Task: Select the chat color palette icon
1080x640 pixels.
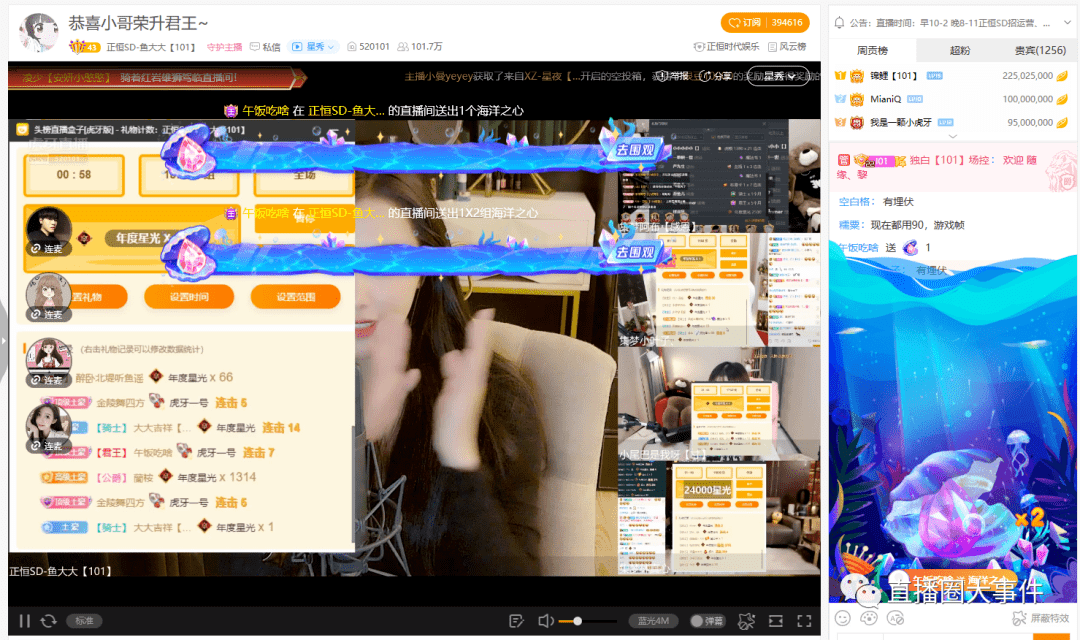Action: (x=868, y=618)
